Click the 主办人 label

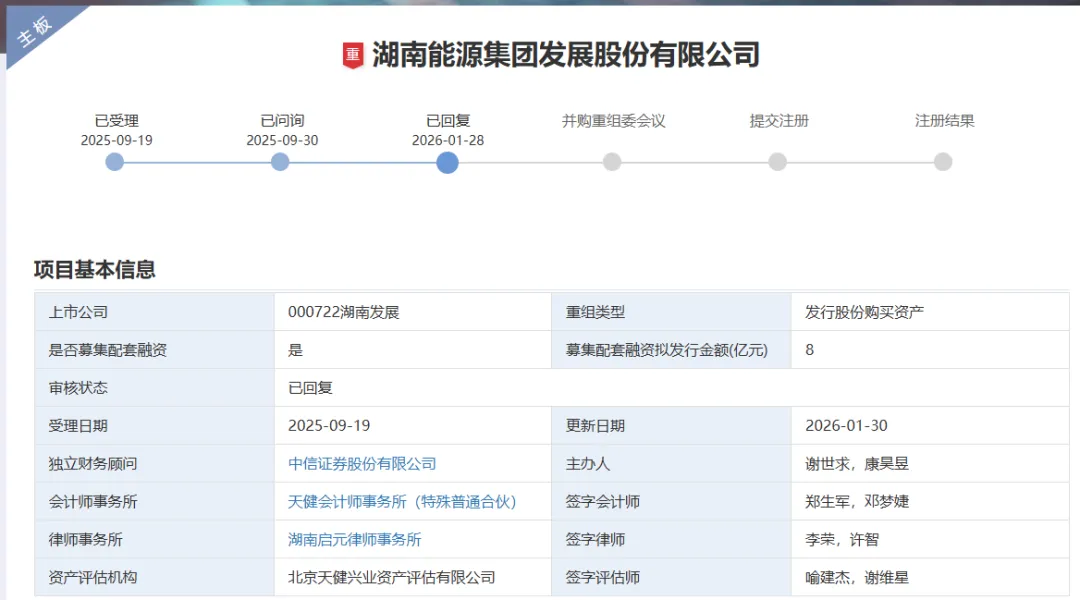(588, 464)
